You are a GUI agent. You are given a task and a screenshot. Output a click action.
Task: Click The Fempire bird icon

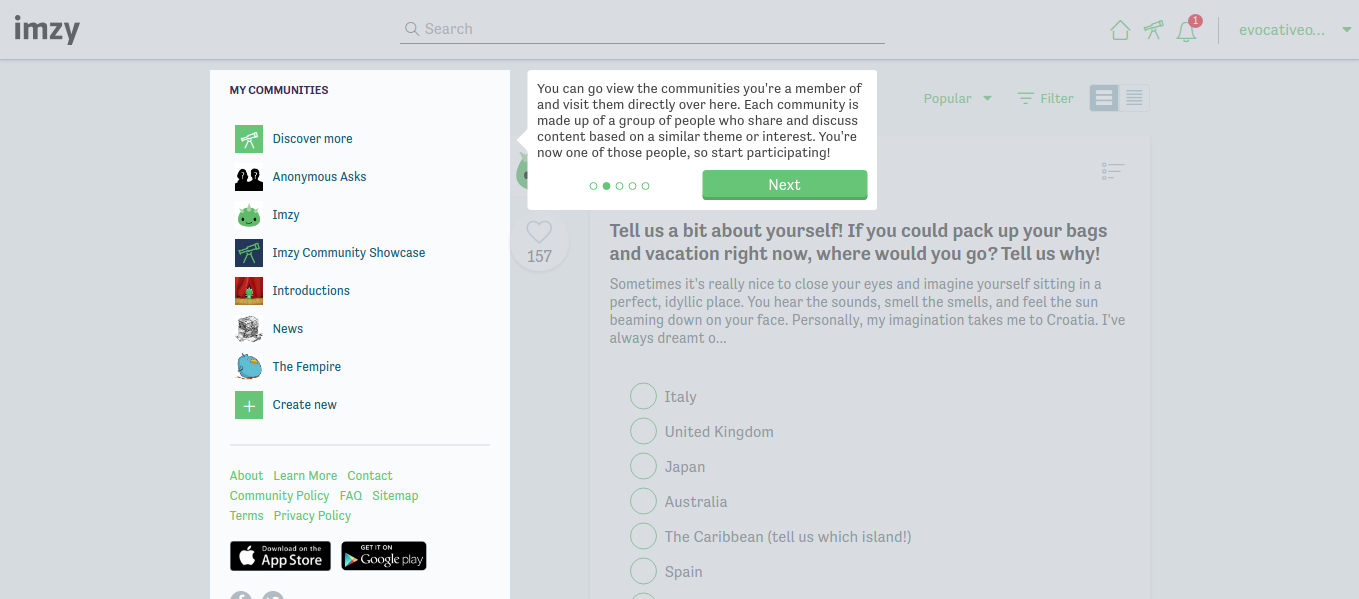pyautogui.click(x=249, y=367)
